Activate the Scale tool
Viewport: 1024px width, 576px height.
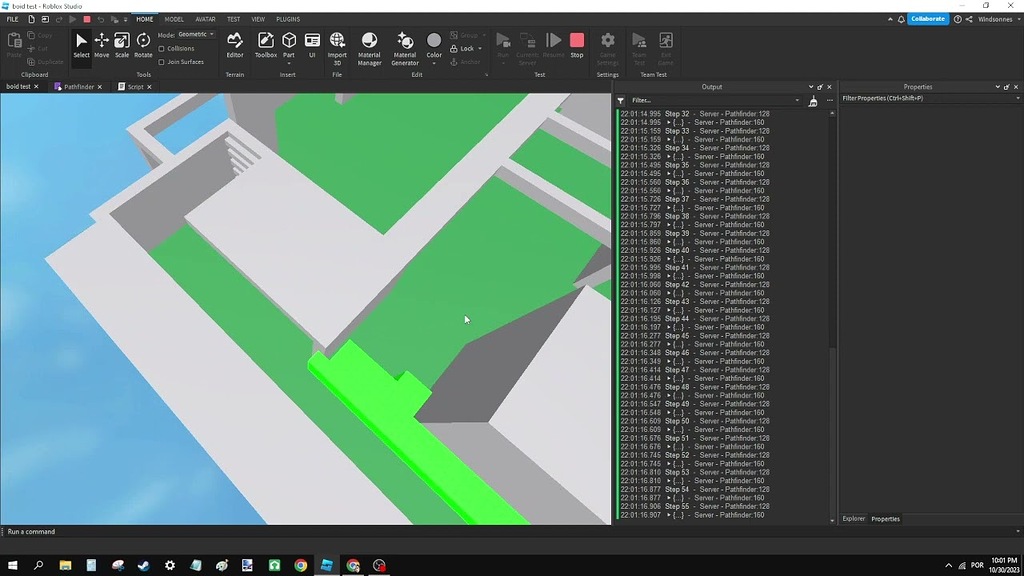(x=121, y=45)
